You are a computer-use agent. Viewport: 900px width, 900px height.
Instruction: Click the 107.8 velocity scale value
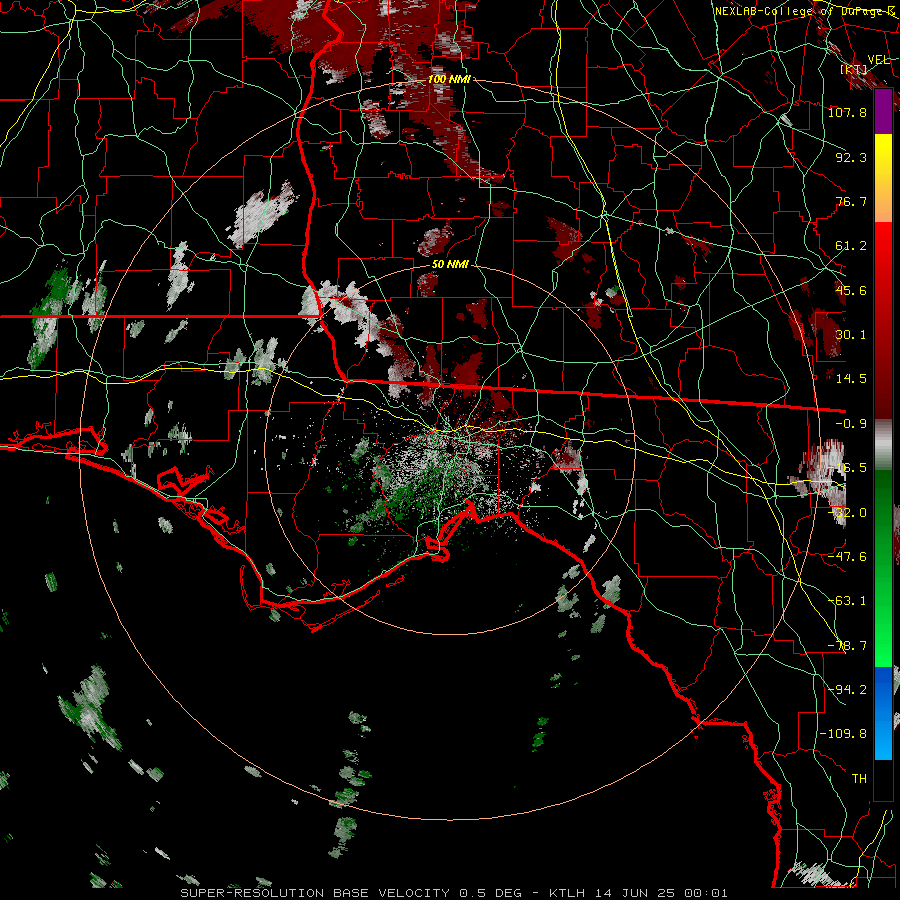point(847,112)
